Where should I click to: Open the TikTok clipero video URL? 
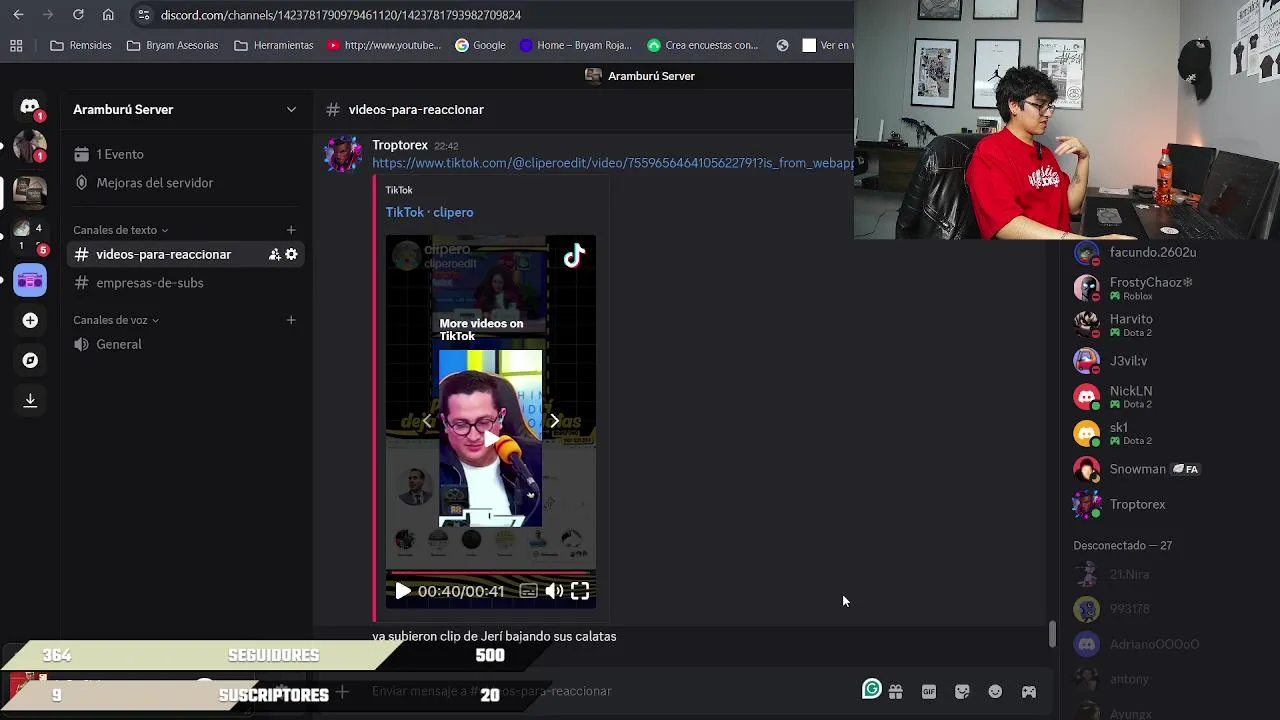(613, 163)
